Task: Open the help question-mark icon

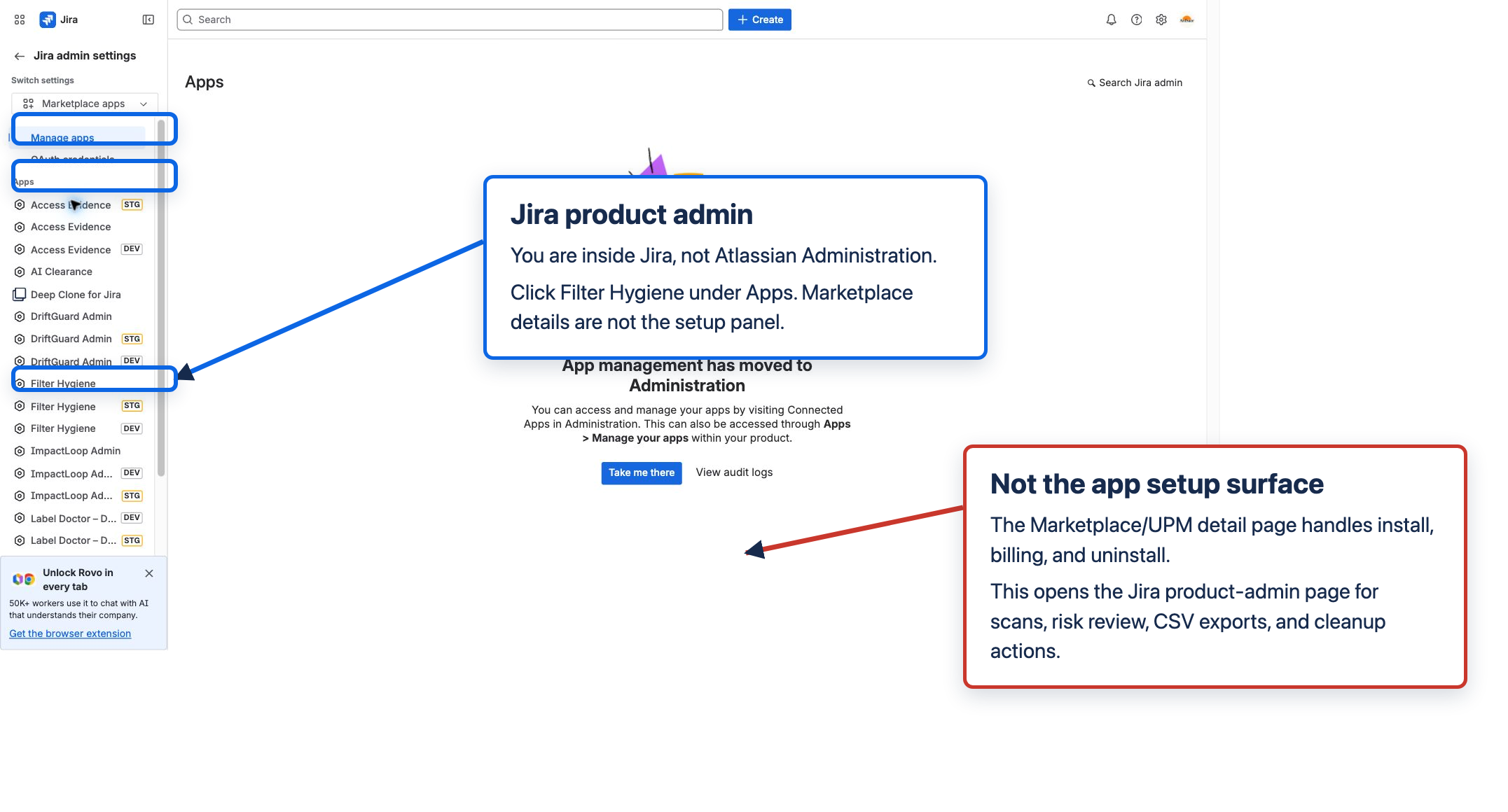Action: pyautogui.click(x=1136, y=20)
